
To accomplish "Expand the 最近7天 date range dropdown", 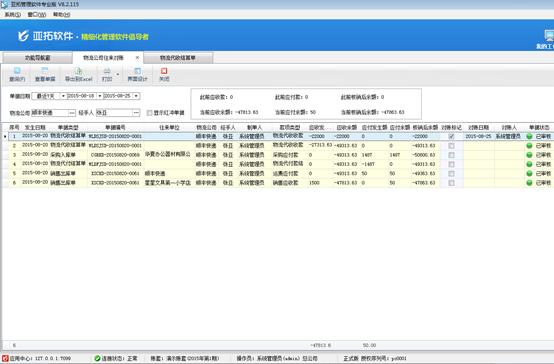I will pyautogui.click(x=63, y=96).
